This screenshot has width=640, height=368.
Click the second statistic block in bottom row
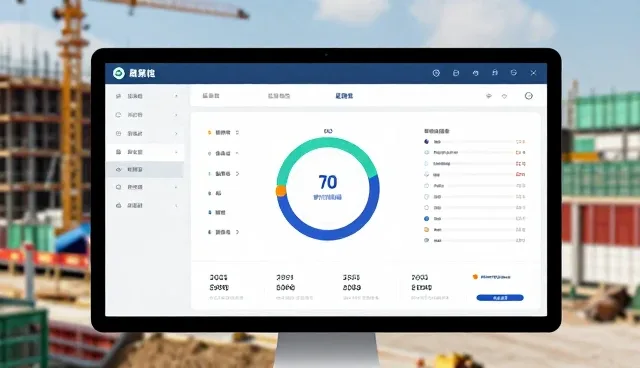point(294,288)
